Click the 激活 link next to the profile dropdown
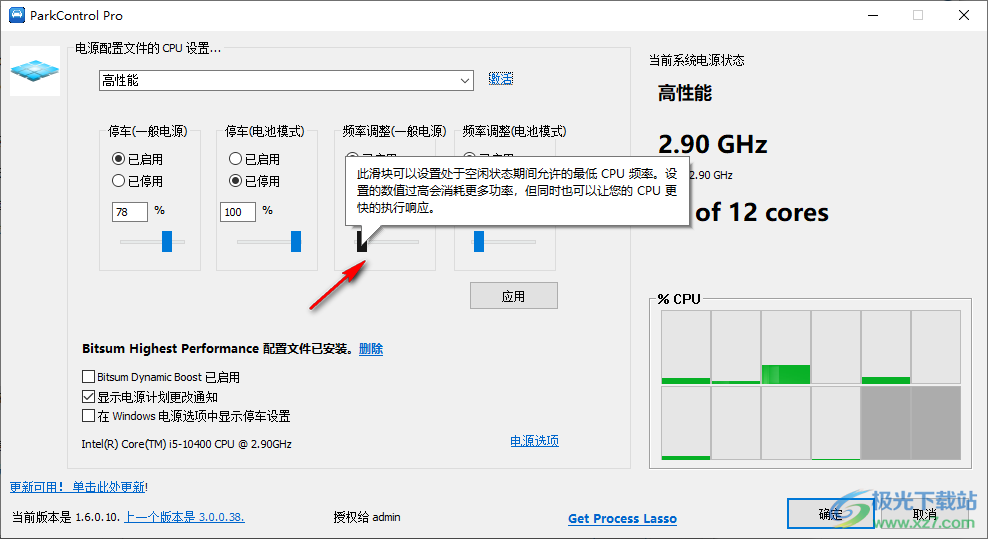Image resolution: width=988 pixels, height=539 pixels. (501, 79)
